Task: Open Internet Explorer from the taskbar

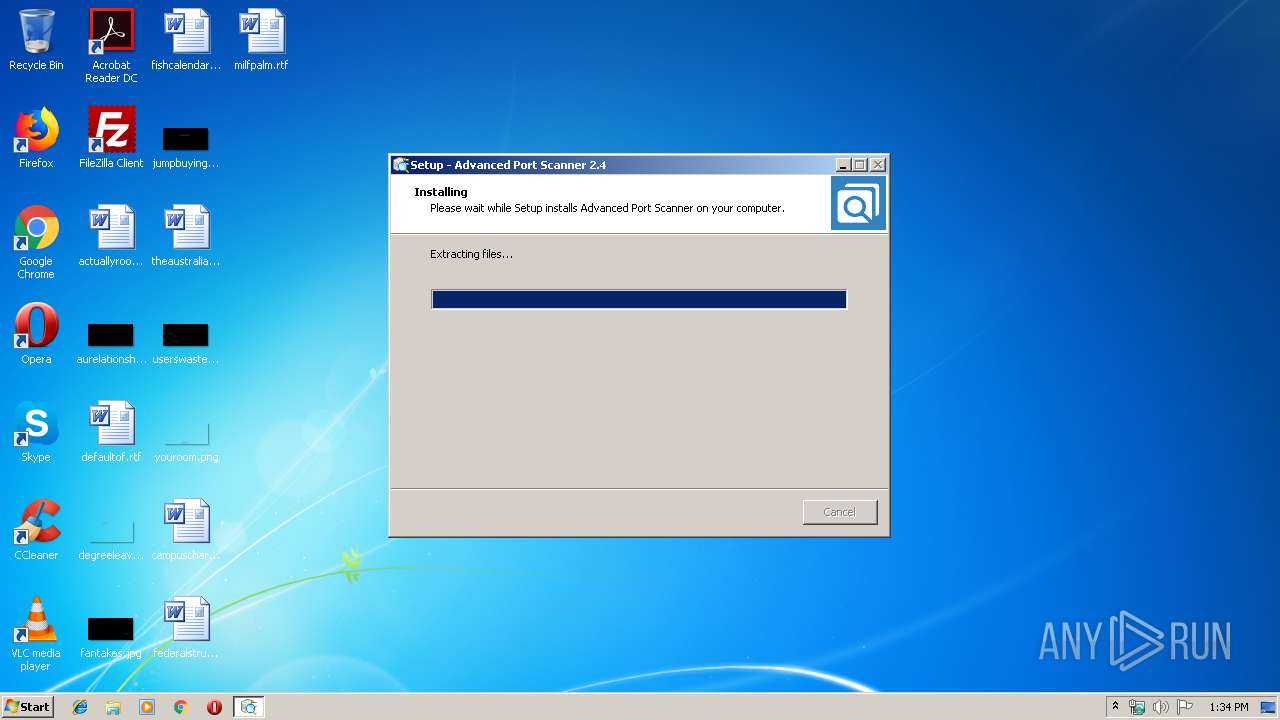Action: click(80, 707)
